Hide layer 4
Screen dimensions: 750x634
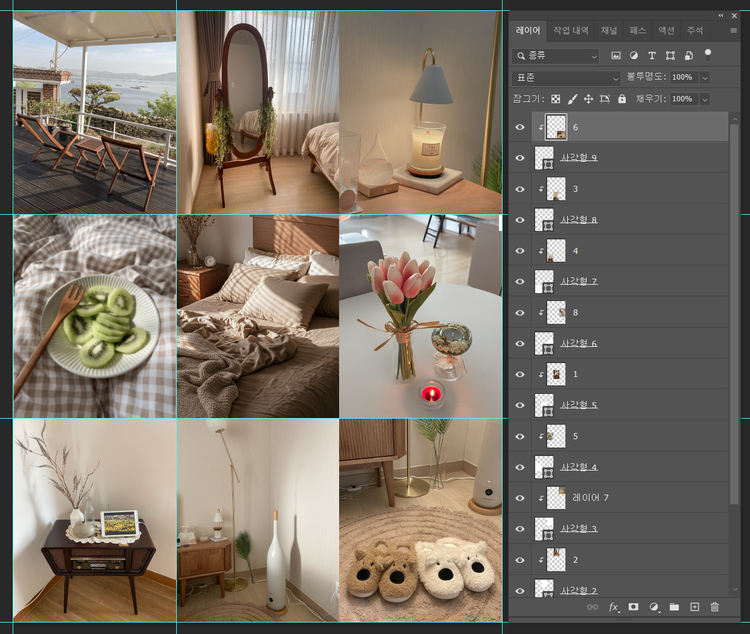tap(520, 251)
